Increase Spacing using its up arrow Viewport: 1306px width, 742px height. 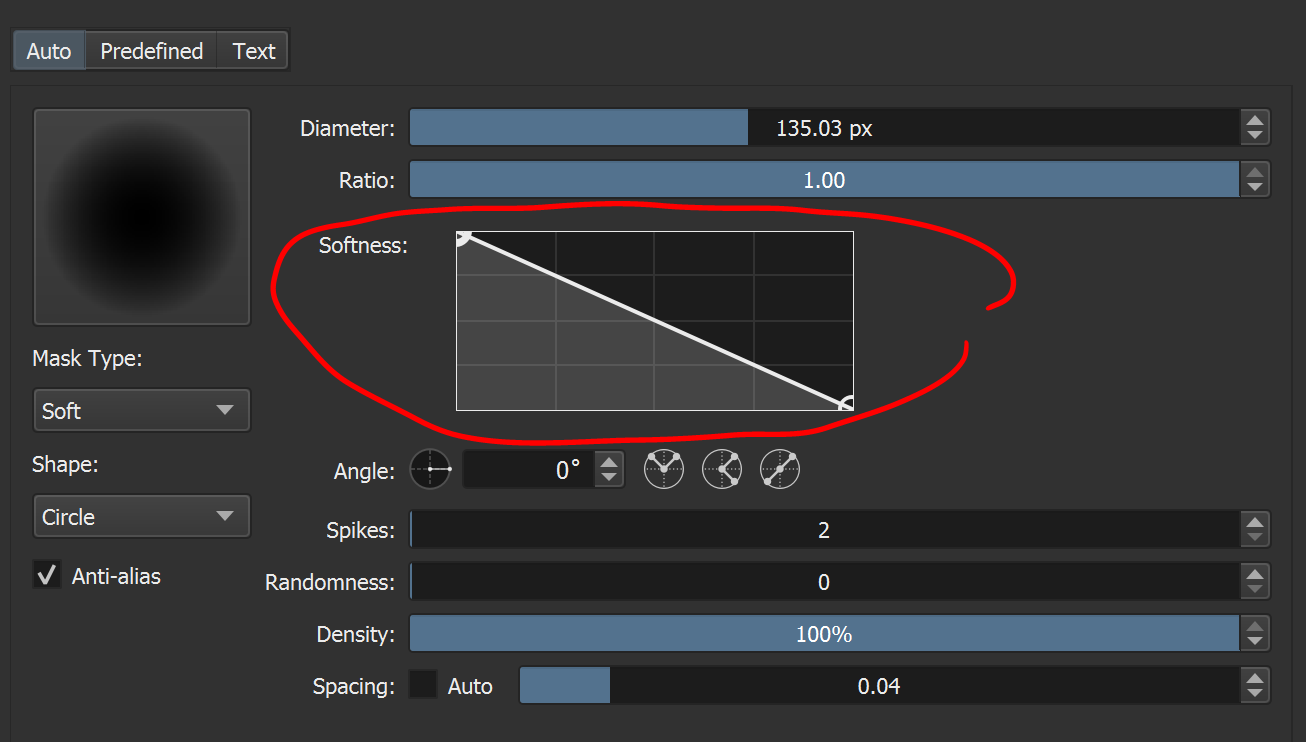1255,677
